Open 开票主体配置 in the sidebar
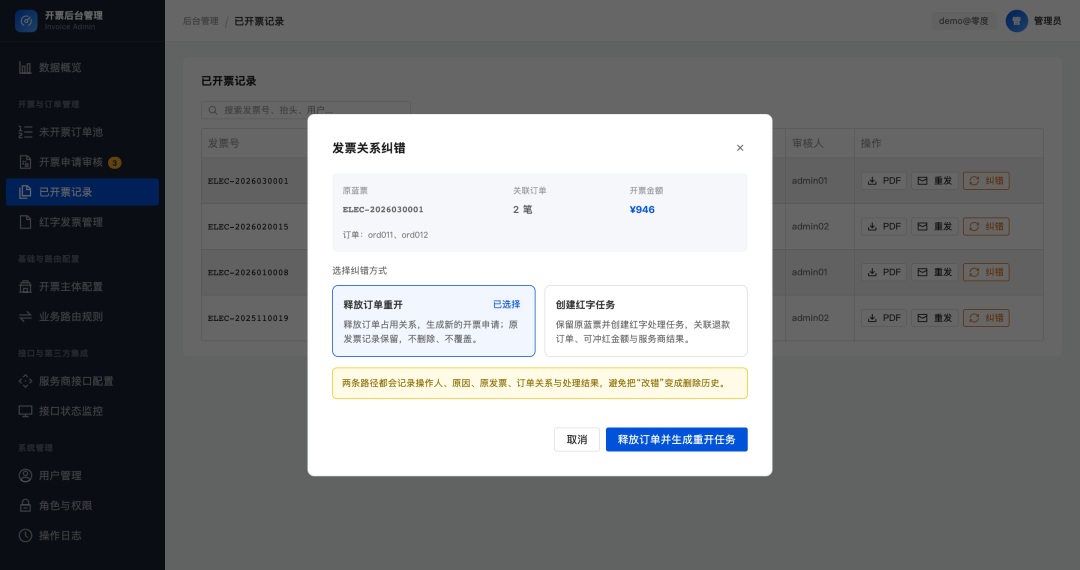This screenshot has width=1080, height=570. click(83, 286)
